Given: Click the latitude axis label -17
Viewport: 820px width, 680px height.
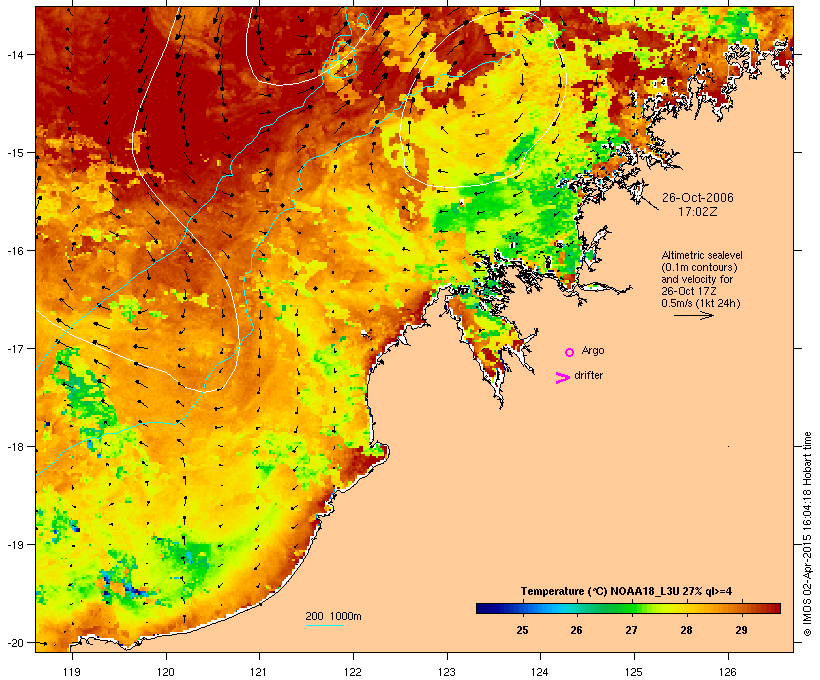Looking at the screenshot, I should pyautogui.click(x=14, y=348).
